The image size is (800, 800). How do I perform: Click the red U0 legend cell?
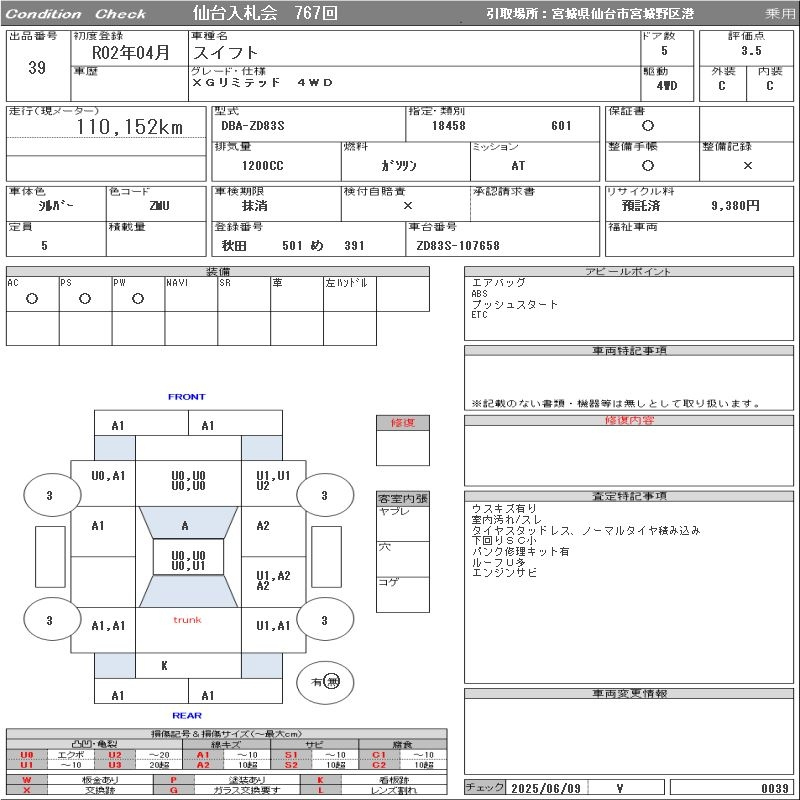(x=27, y=755)
